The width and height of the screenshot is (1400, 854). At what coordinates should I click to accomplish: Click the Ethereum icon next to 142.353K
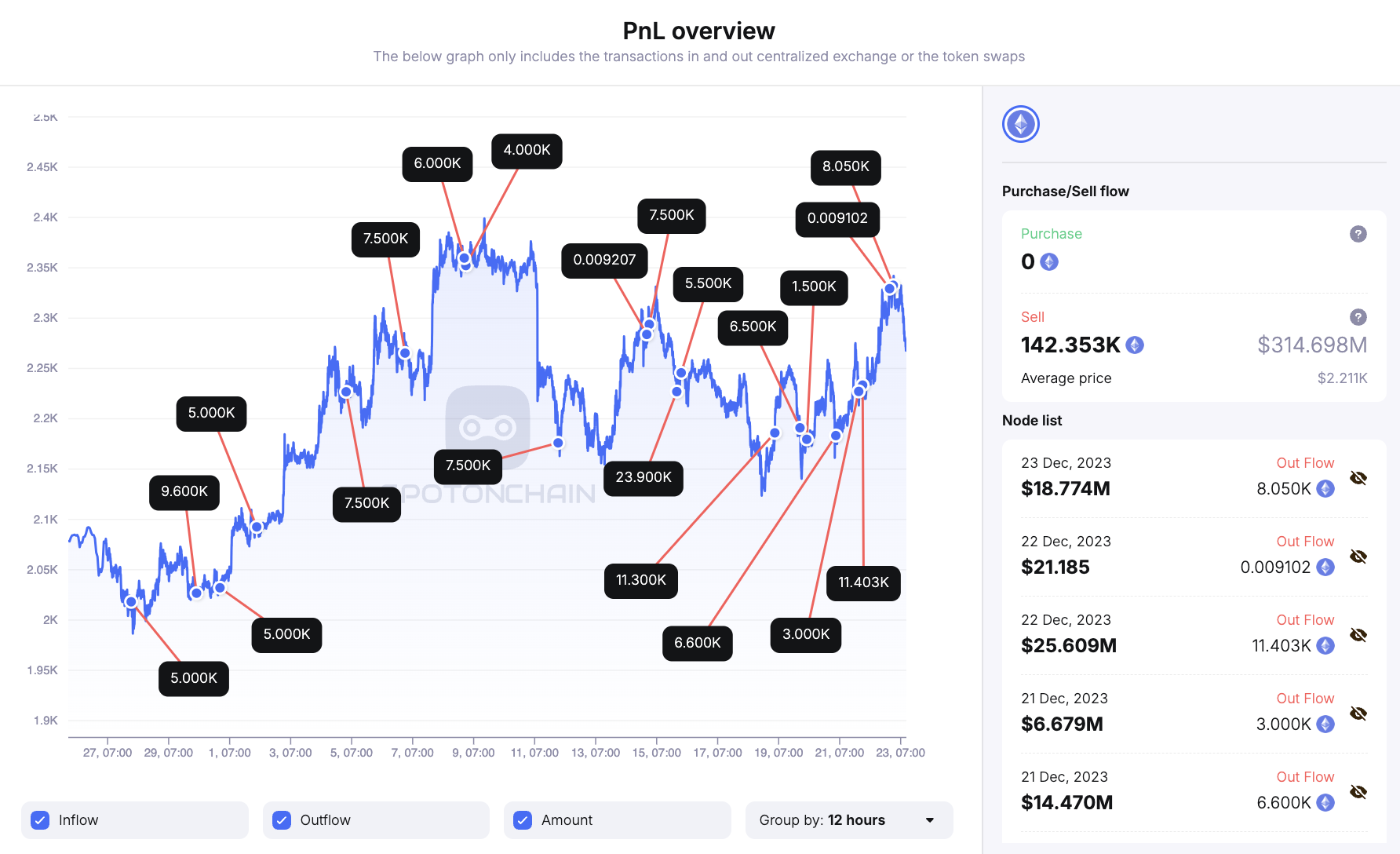tap(1135, 345)
